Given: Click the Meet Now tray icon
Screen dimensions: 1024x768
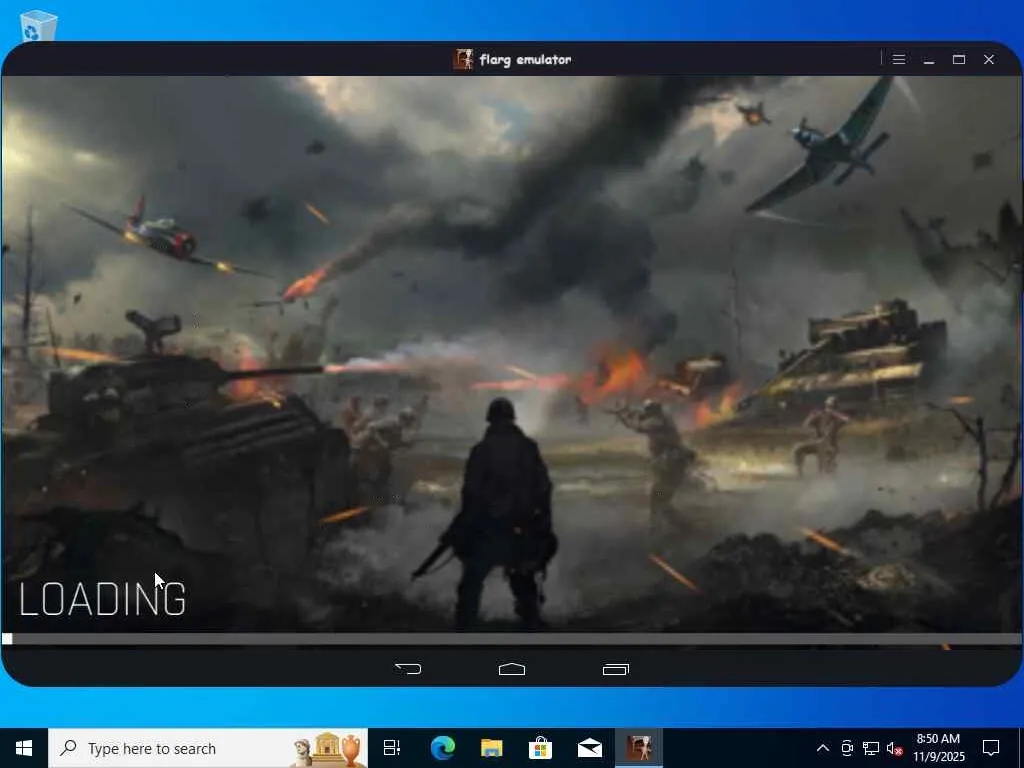Looking at the screenshot, I should point(847,748).
